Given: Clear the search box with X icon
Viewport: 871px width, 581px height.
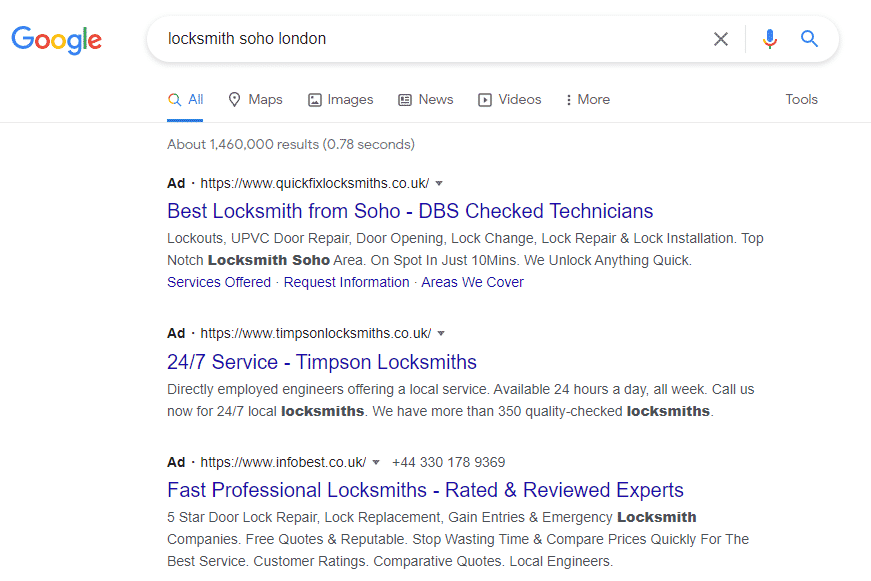Looking at the screenshot, I should [721, 39].
